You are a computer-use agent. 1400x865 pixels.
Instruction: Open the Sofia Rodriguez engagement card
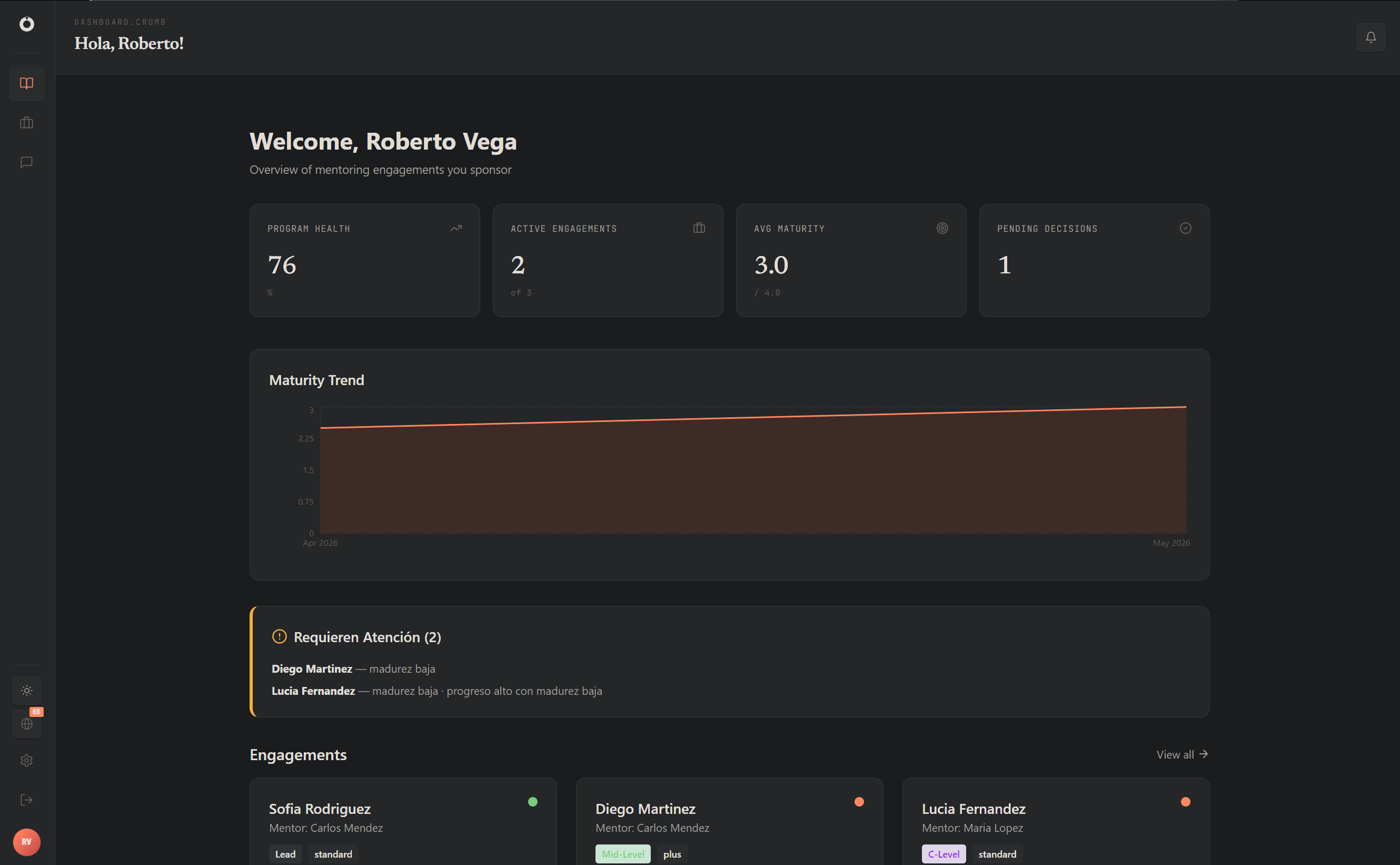coord(403,821)
